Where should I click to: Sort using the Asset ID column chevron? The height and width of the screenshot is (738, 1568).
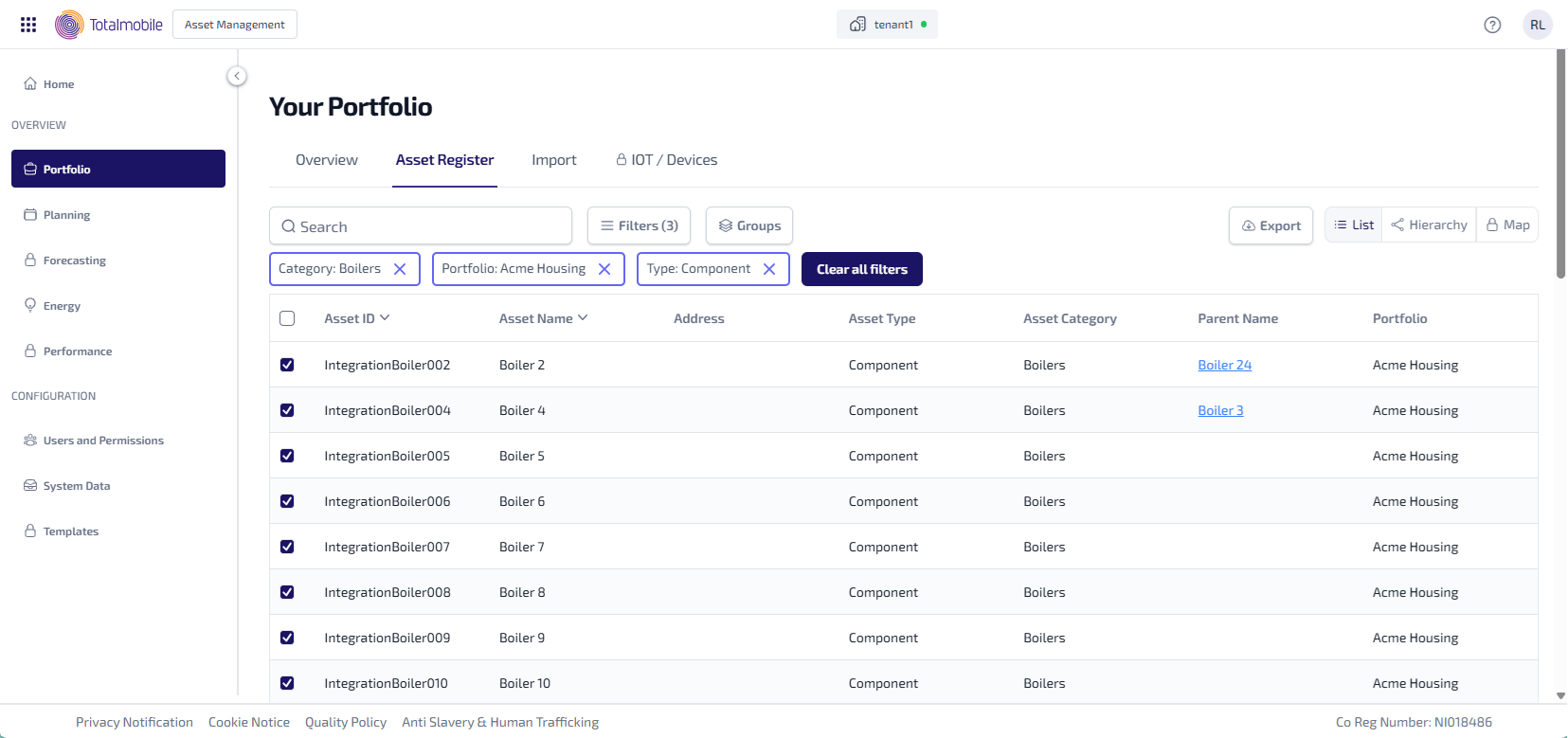click(385, 317)
